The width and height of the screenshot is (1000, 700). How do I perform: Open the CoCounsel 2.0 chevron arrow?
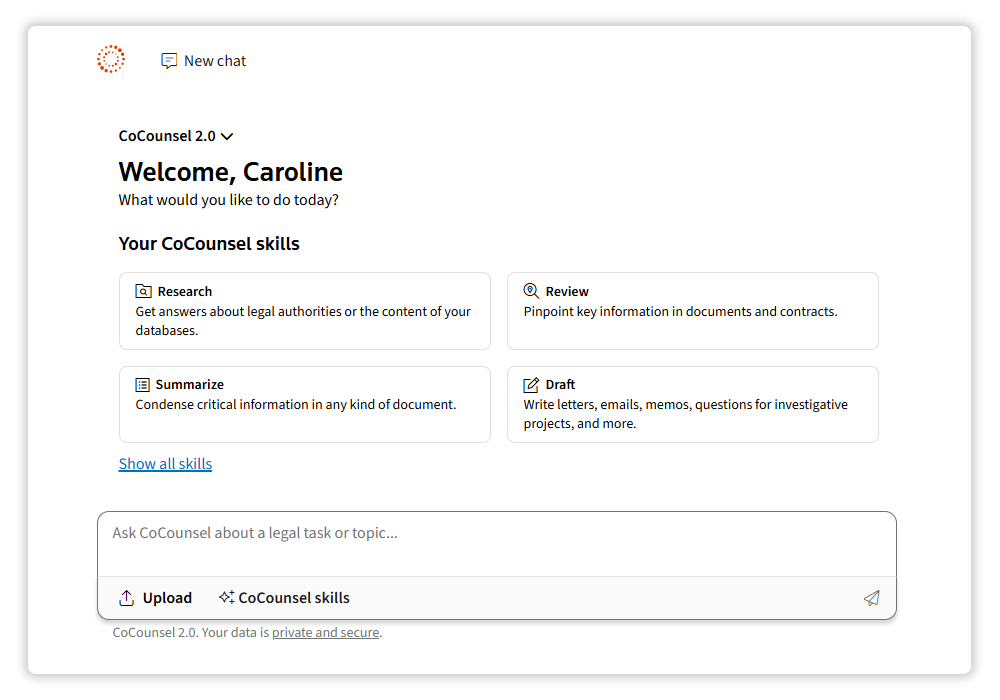pos(227,137)
